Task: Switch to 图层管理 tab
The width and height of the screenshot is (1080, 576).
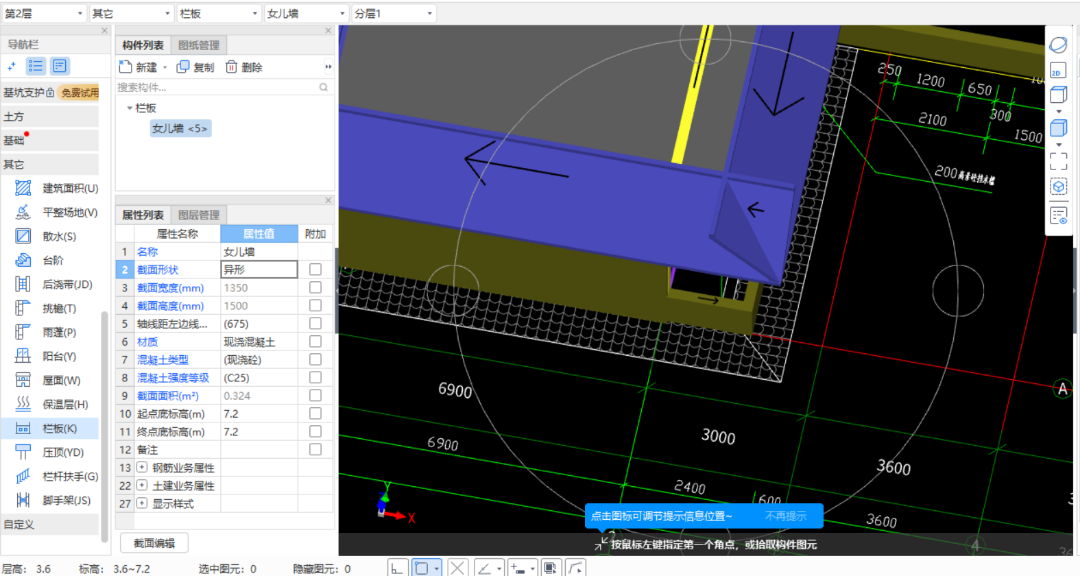Action: [x=198, y=215]
